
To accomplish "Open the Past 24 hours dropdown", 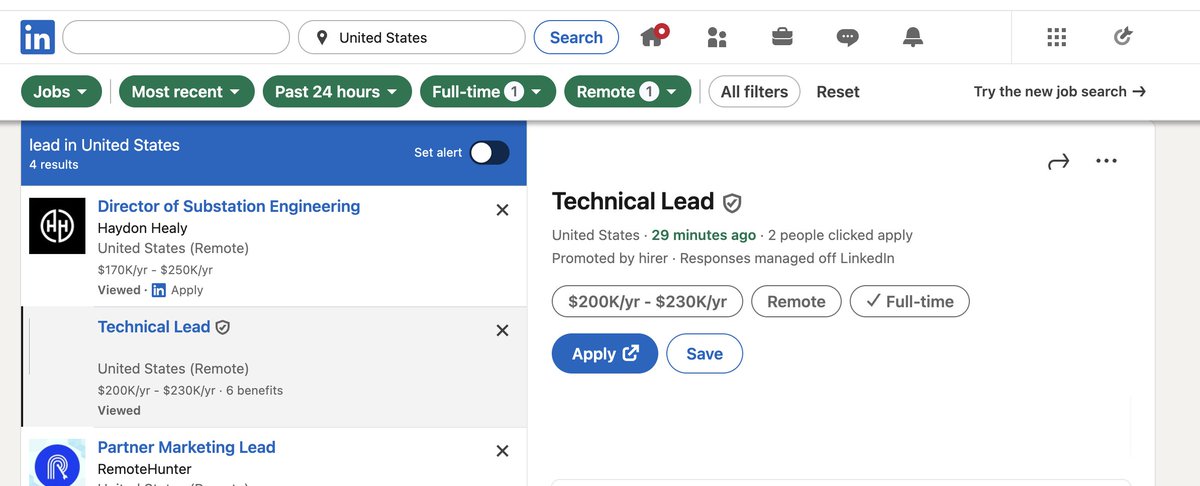I will tap(336, 92).
